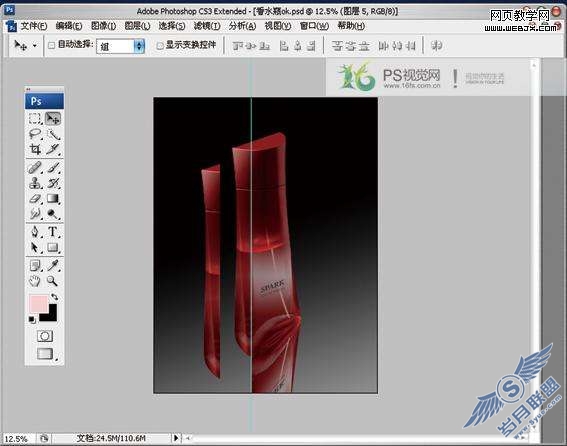Viewport: 567px width, 446px height.
Task: Click the pink foreground color swatch
Action: tap(38, 303)
